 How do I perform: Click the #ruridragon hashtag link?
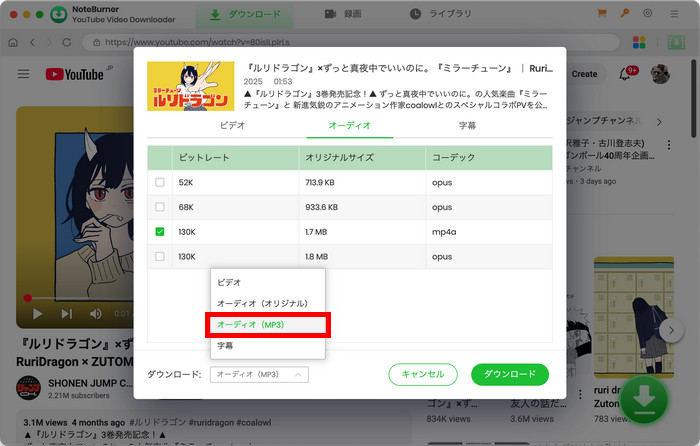pyautogui.click(x=210, y=422)
